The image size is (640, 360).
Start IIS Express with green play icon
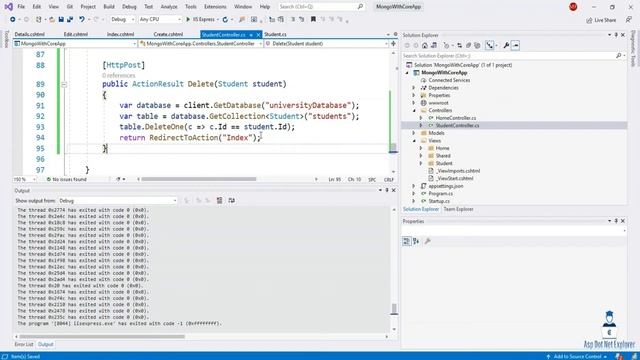point(188,19)
